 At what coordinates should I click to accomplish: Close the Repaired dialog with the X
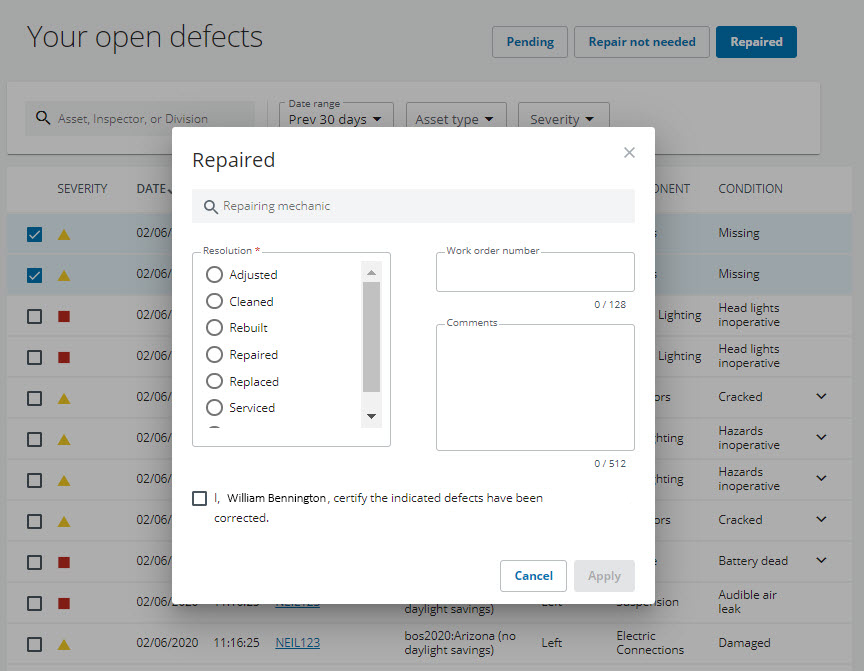pos(629,152)
